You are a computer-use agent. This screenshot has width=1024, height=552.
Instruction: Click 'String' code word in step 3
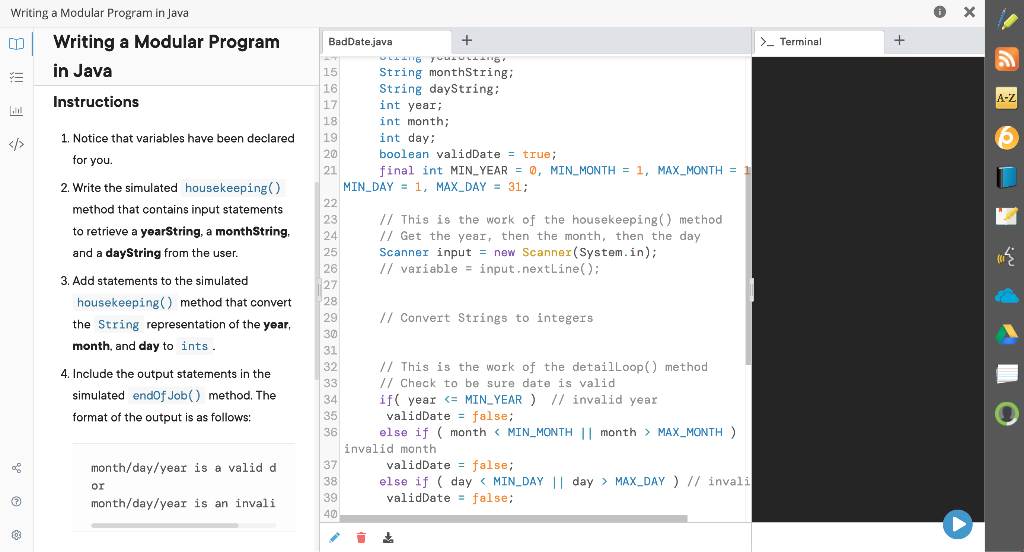click(x=118, y=325)
